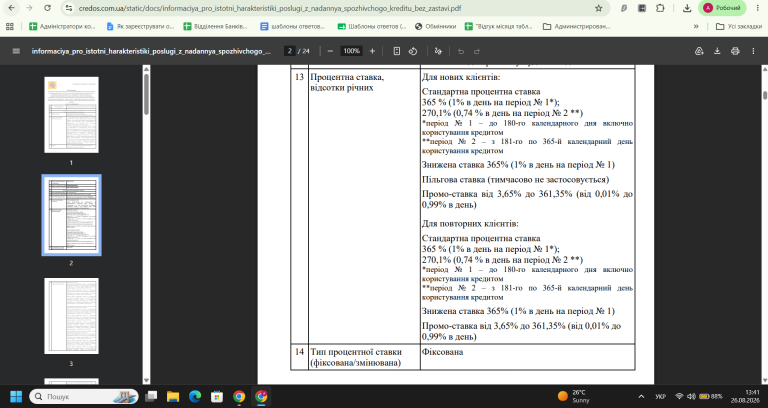Open the Робочий profile menu

722,8
